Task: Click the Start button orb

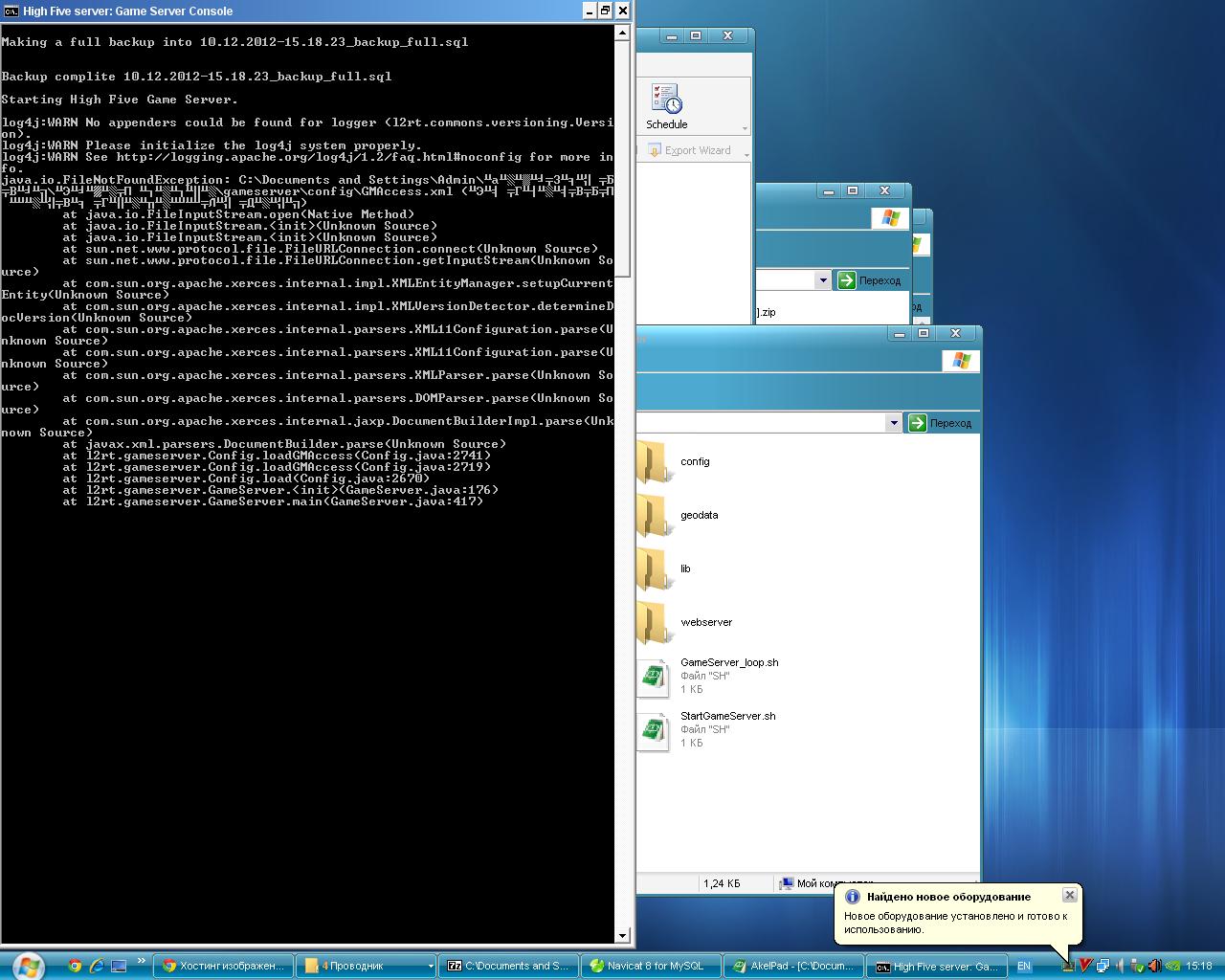Action: click(28, 966)
